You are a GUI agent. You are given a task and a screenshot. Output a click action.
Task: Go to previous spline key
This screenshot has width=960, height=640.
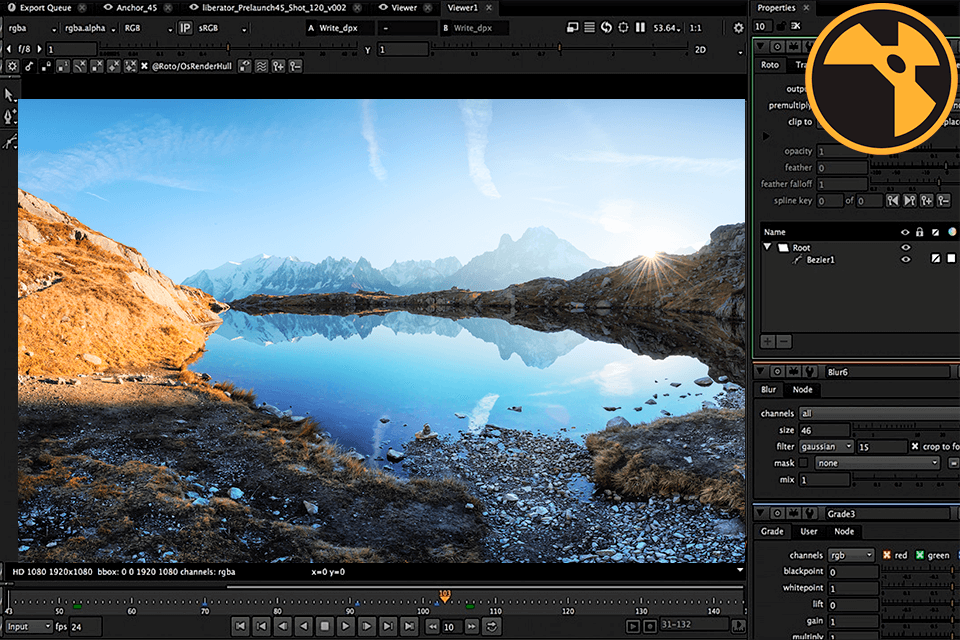[893, 200]
